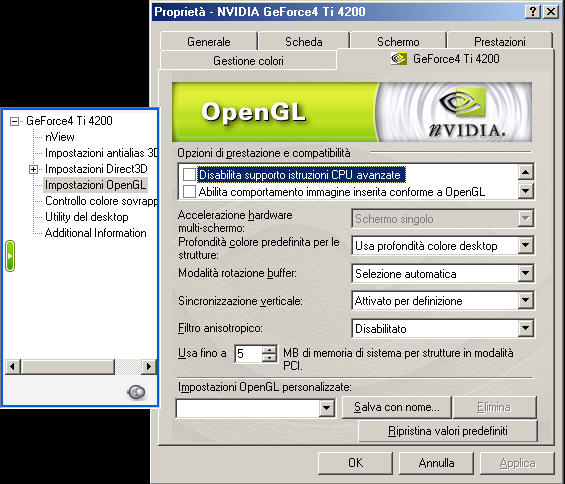Increase the PCI memory MB spinner value
The width and height of the screenshot is (565, 484).
pyautogui.click(x=269, y=349)
